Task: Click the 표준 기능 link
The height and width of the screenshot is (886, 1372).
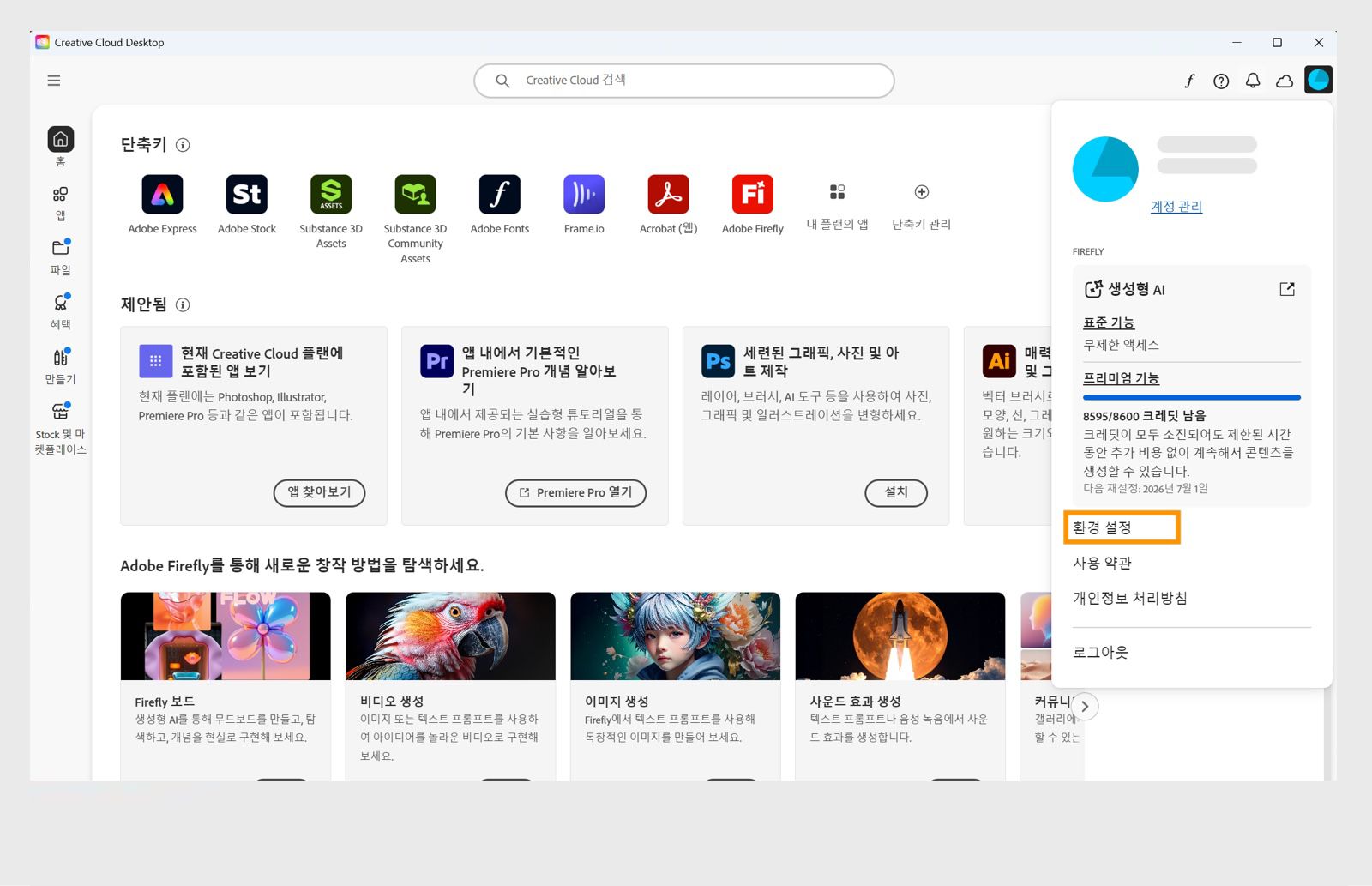Action: click(x=1109, y=322)
